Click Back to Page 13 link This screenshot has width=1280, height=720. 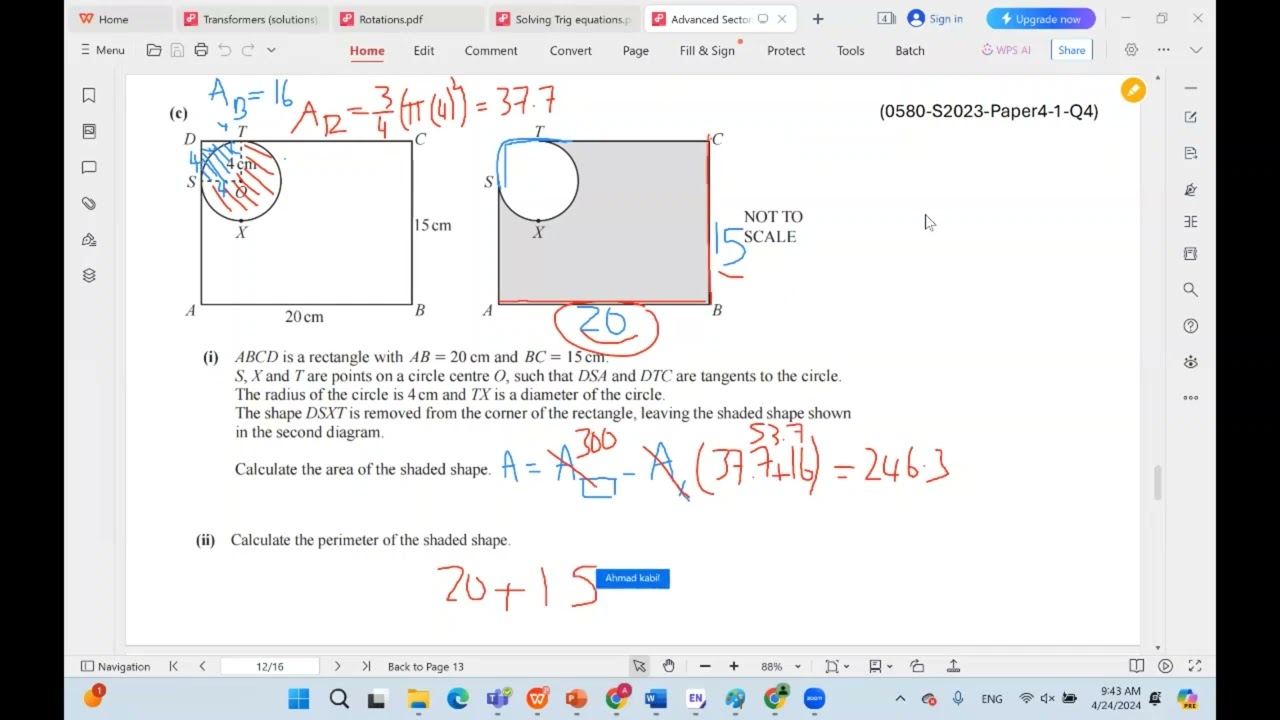425,666
